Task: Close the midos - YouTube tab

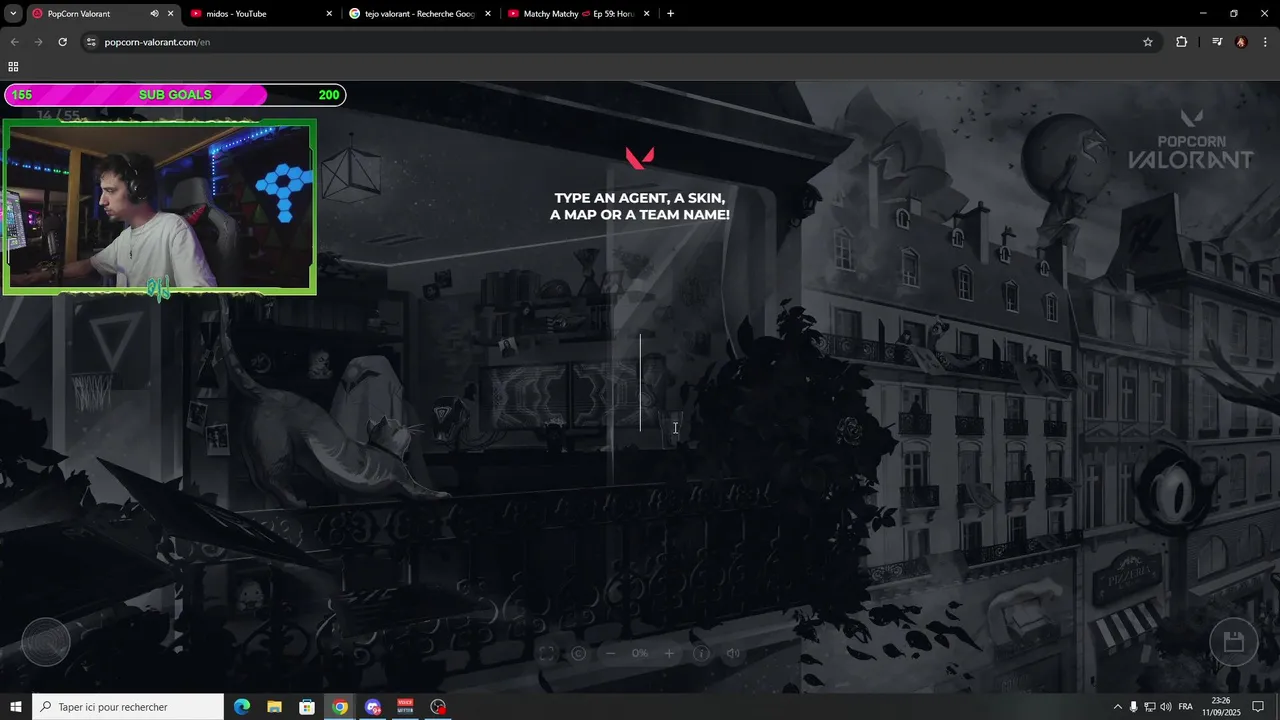Action: point(329,14)
